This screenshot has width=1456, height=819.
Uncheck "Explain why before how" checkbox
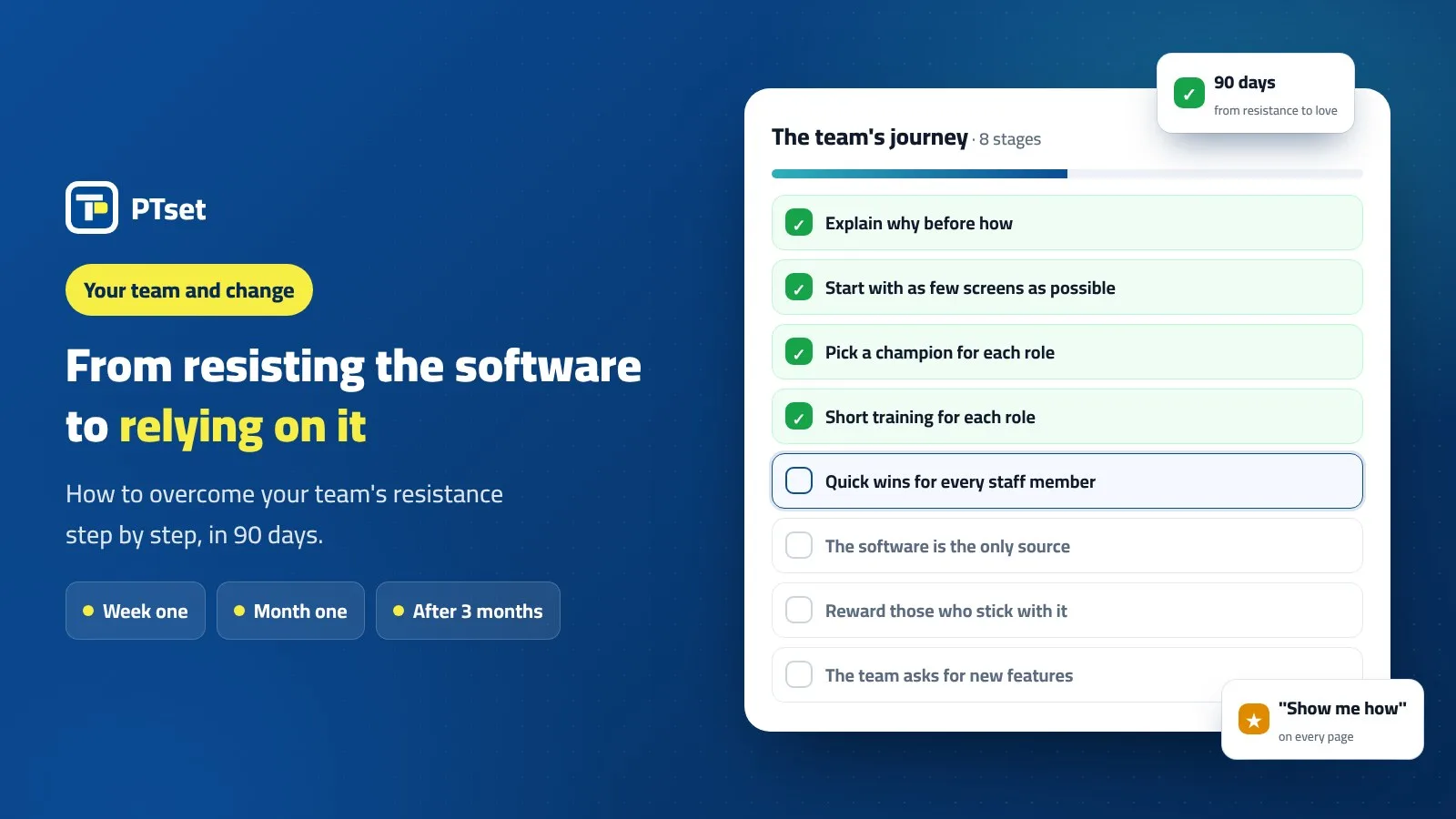pyautogui.click(x=799, y=223)
